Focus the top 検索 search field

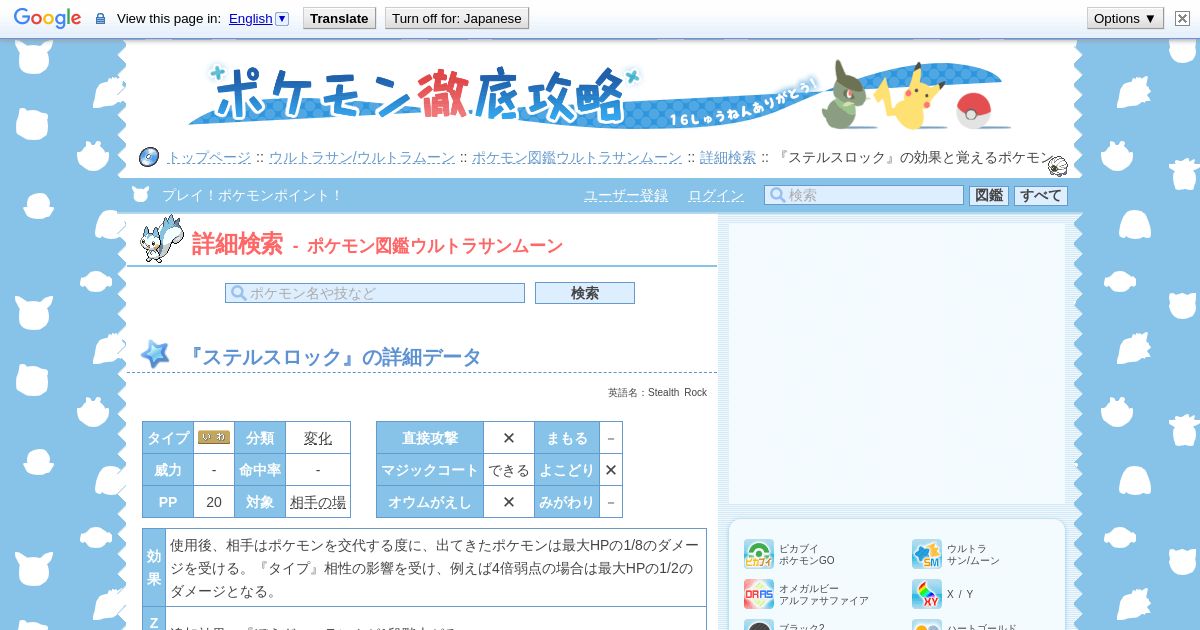(864, 195)
